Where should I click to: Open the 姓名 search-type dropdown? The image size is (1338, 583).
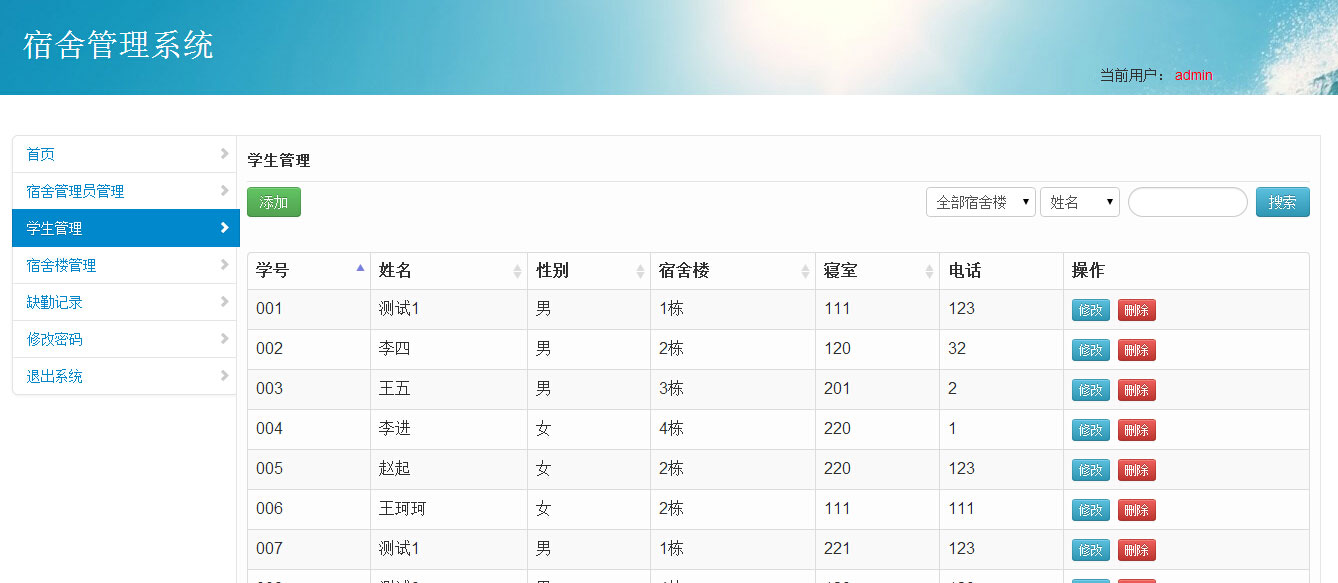click(1080, 201)
